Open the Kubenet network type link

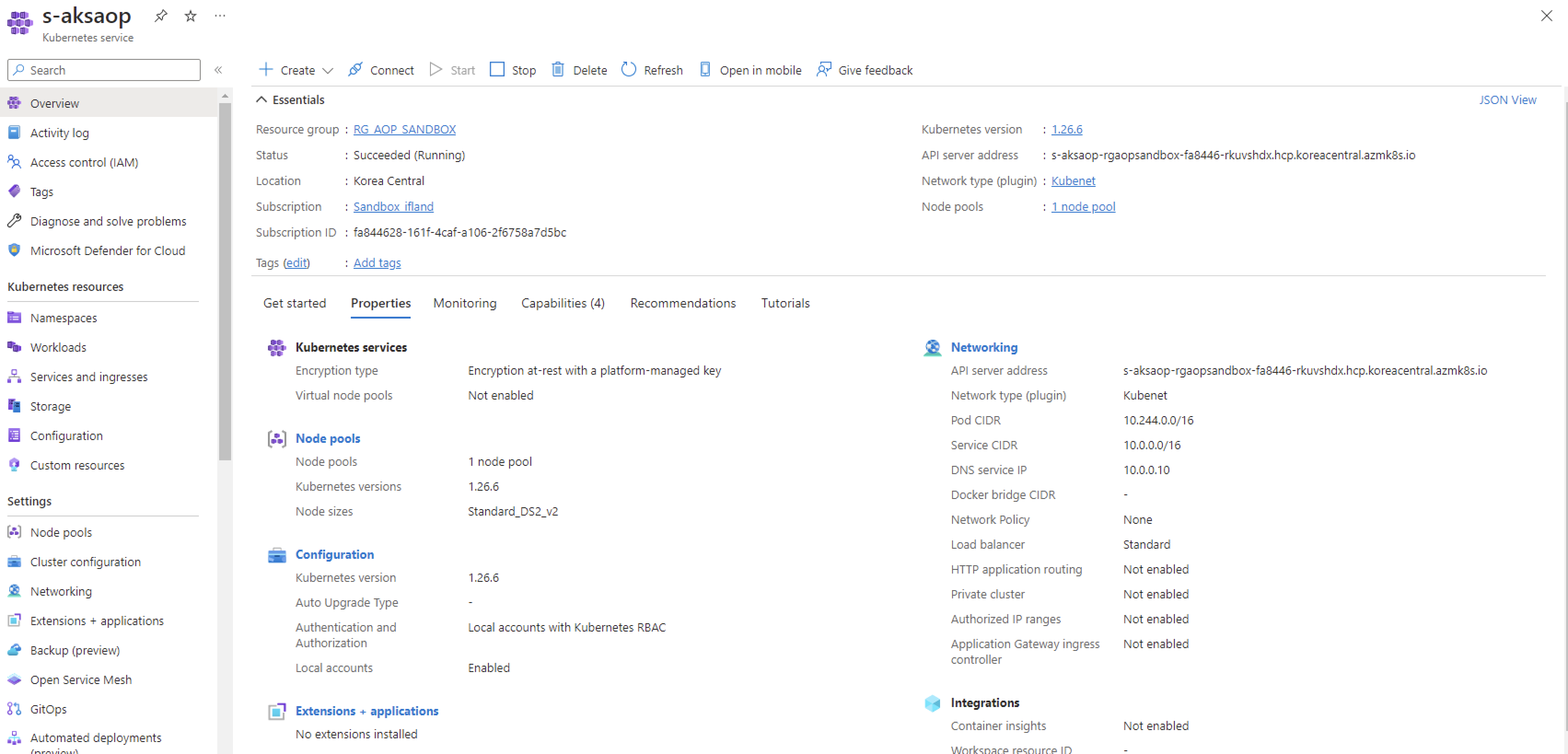(1073, 181)
